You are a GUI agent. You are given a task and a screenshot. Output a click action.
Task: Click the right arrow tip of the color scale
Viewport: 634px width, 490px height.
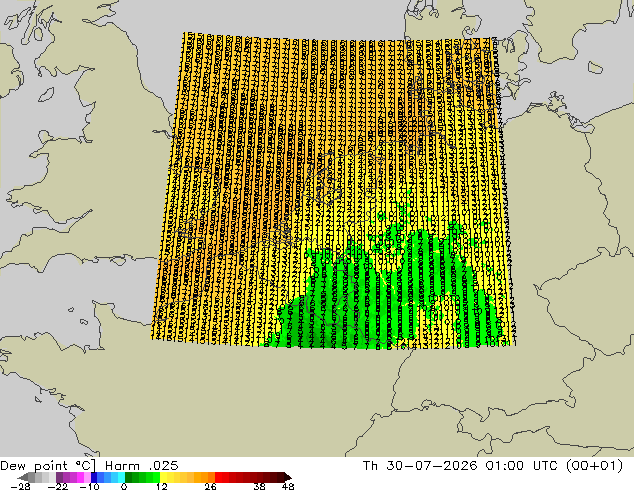click(x=289, y=477)
